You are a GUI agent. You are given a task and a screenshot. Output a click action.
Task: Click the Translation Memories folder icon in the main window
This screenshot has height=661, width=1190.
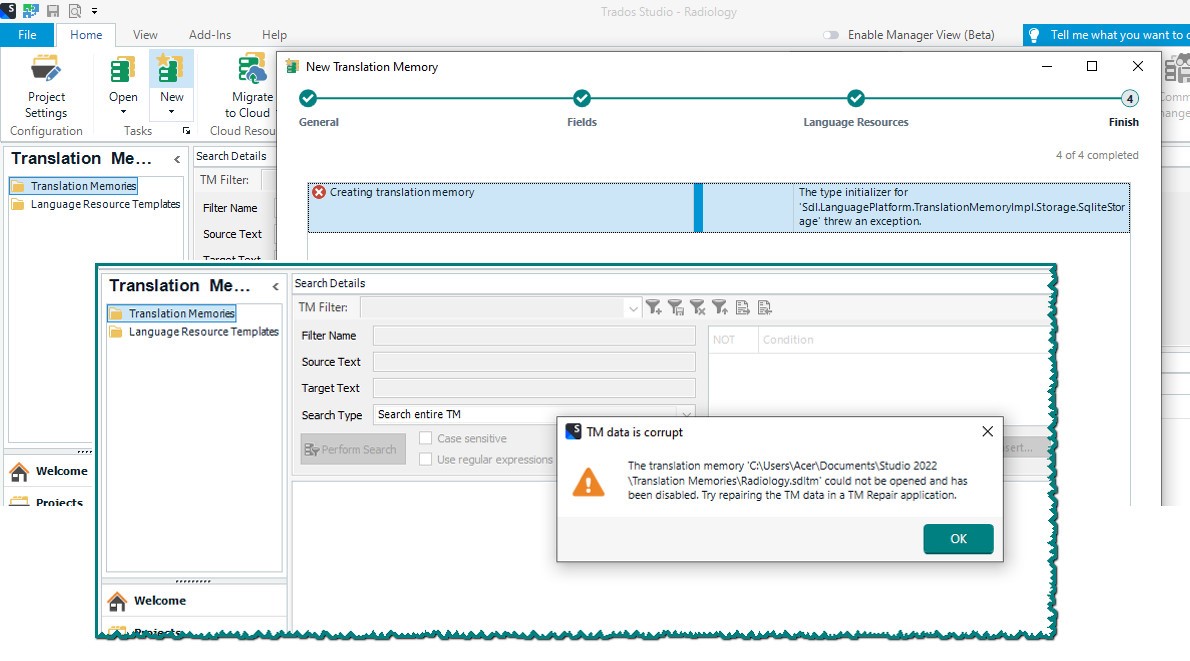coord(18,186)
